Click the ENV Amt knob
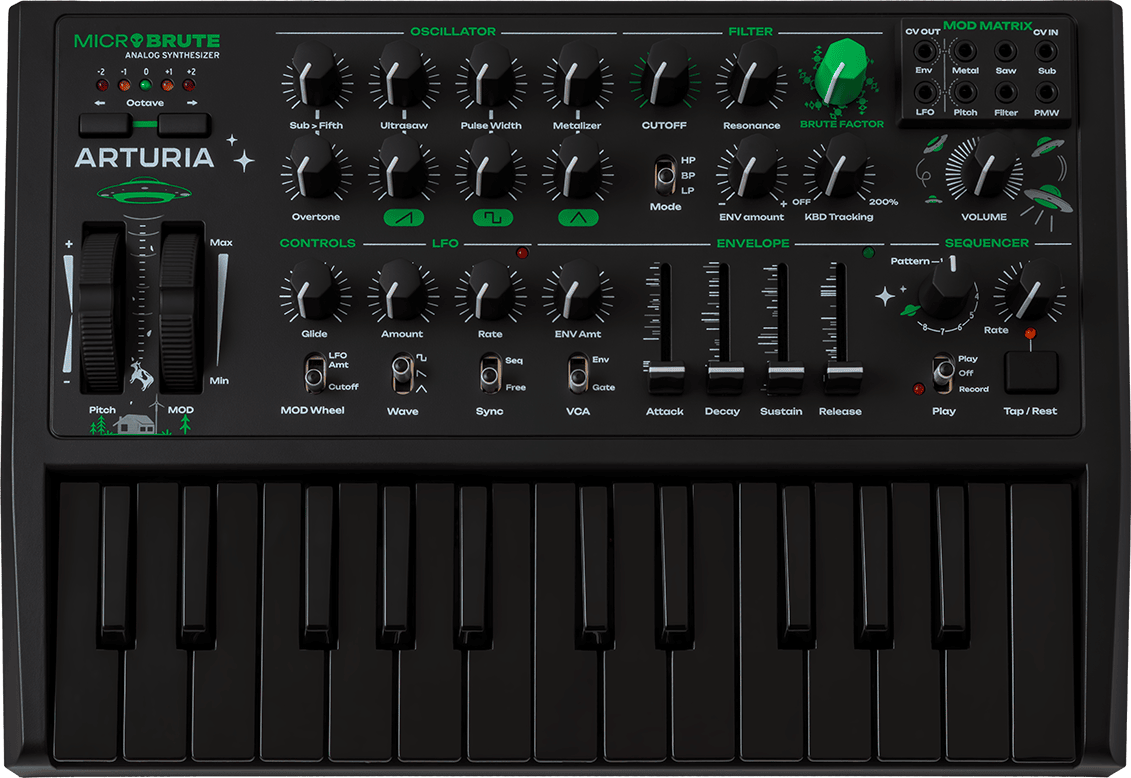 [577, 291]
